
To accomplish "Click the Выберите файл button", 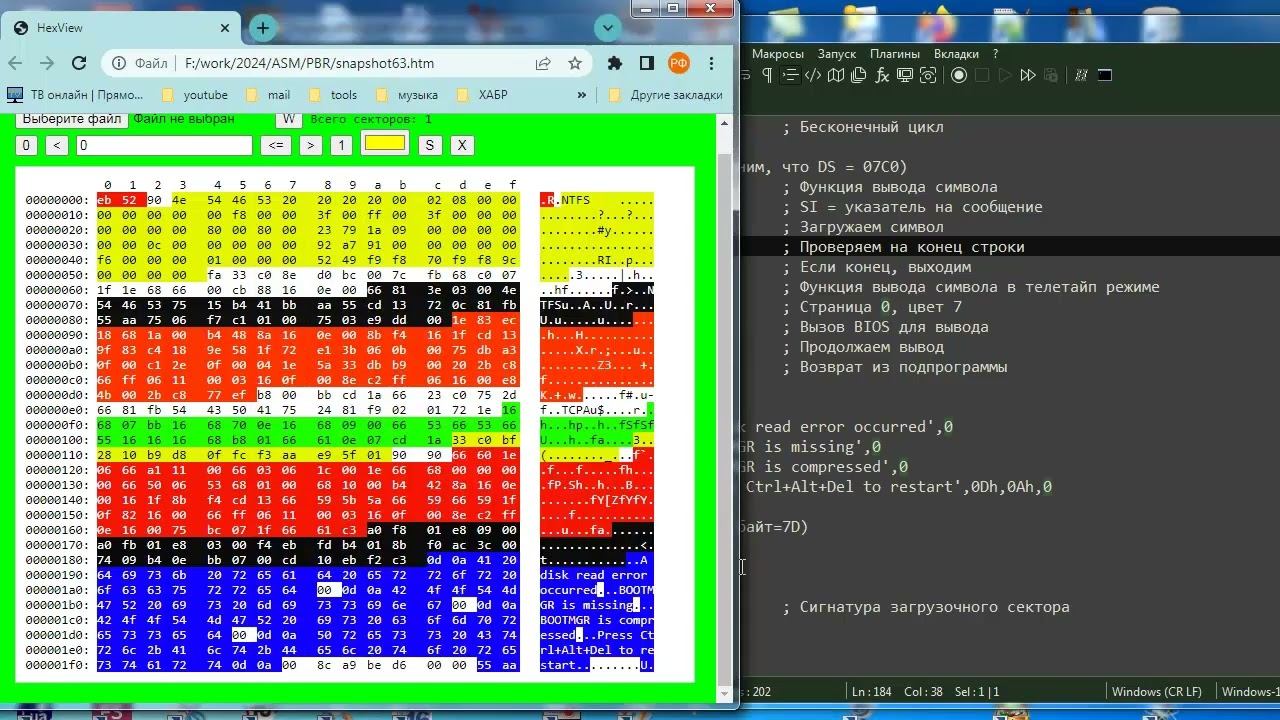I will pos(72,119).
